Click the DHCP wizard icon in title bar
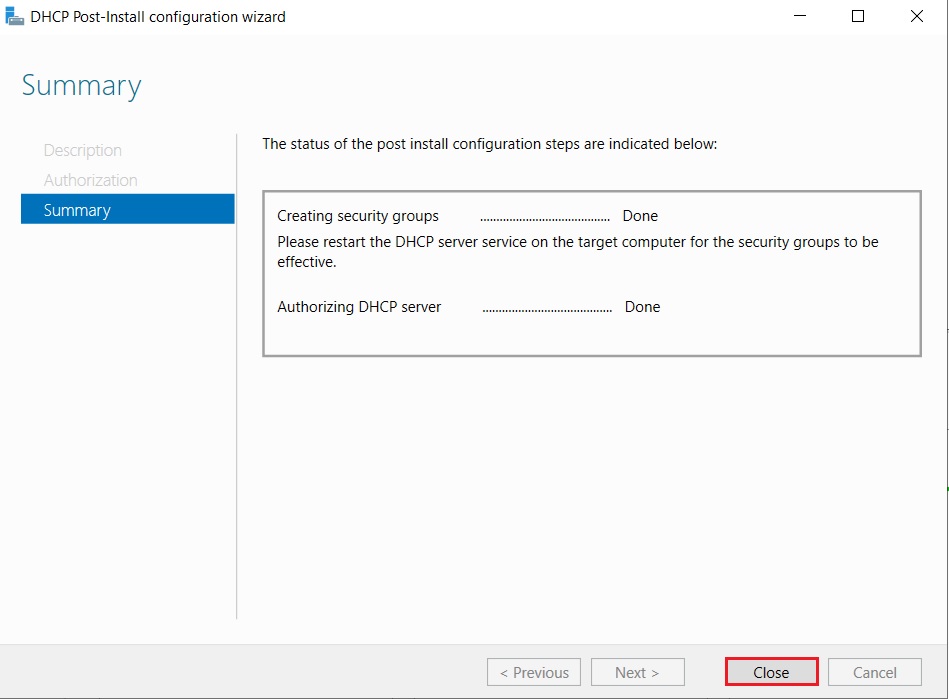 coord(14,16)
